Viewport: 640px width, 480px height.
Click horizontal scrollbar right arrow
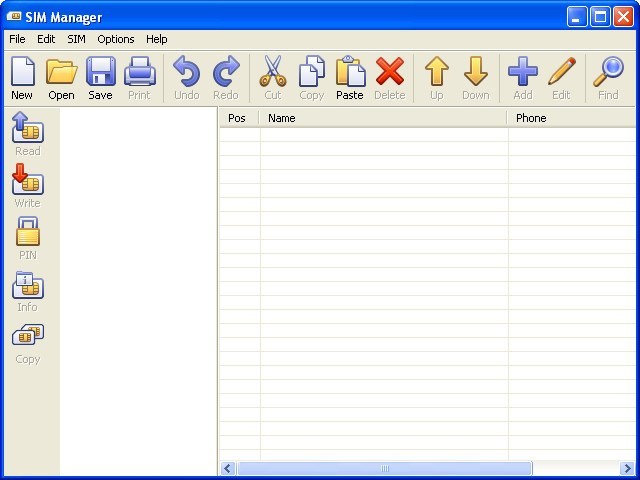[627, 468]
